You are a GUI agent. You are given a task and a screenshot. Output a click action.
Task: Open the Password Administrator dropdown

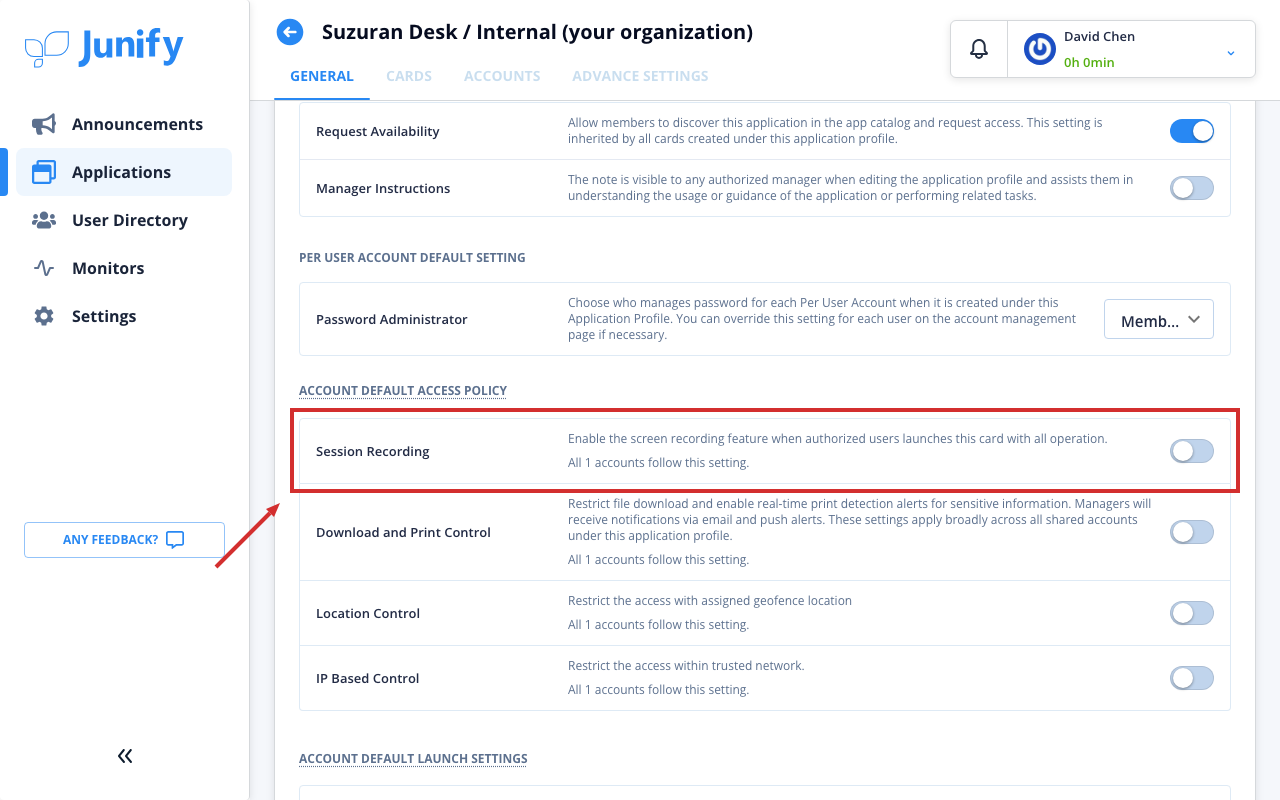(x=1159, y=320)
